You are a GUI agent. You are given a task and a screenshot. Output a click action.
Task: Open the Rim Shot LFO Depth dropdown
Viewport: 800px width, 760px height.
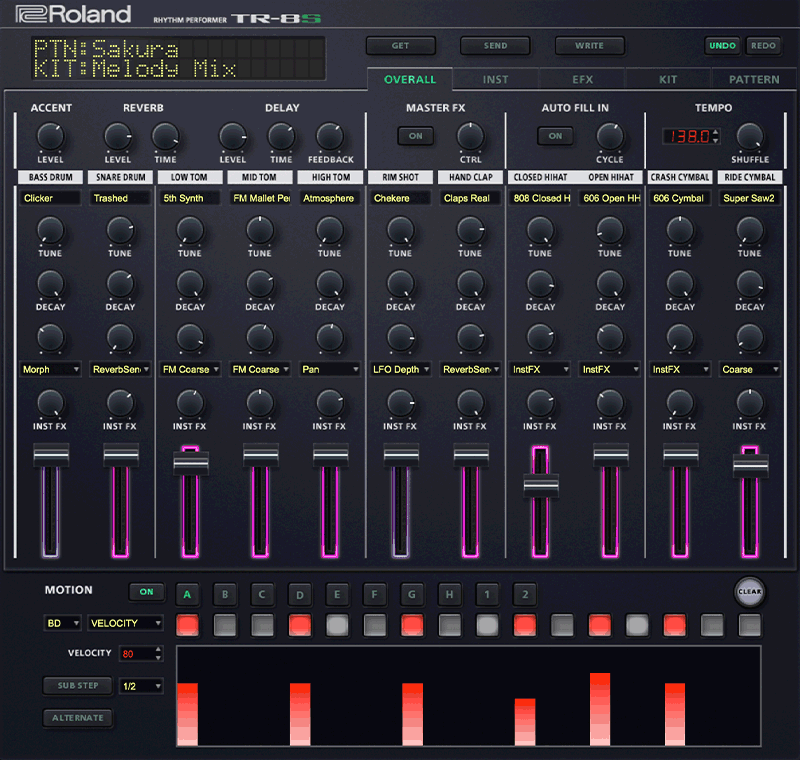401,369
